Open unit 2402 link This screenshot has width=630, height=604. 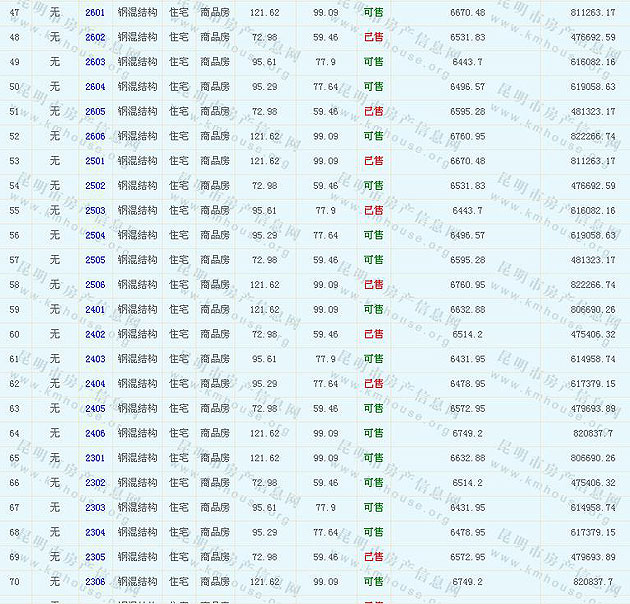[95, 334]
